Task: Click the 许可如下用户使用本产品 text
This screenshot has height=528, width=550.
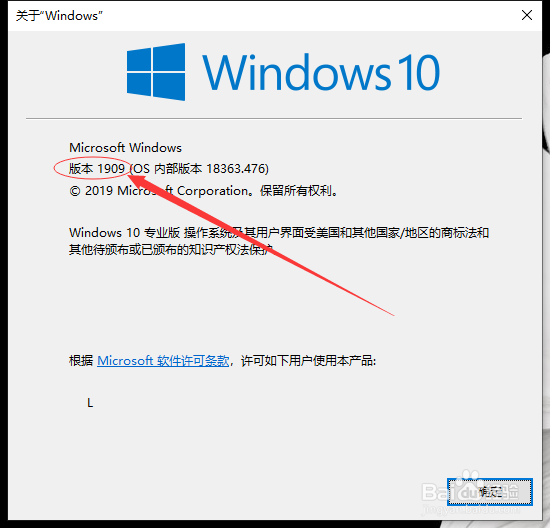Action: [x=308, y=361]
